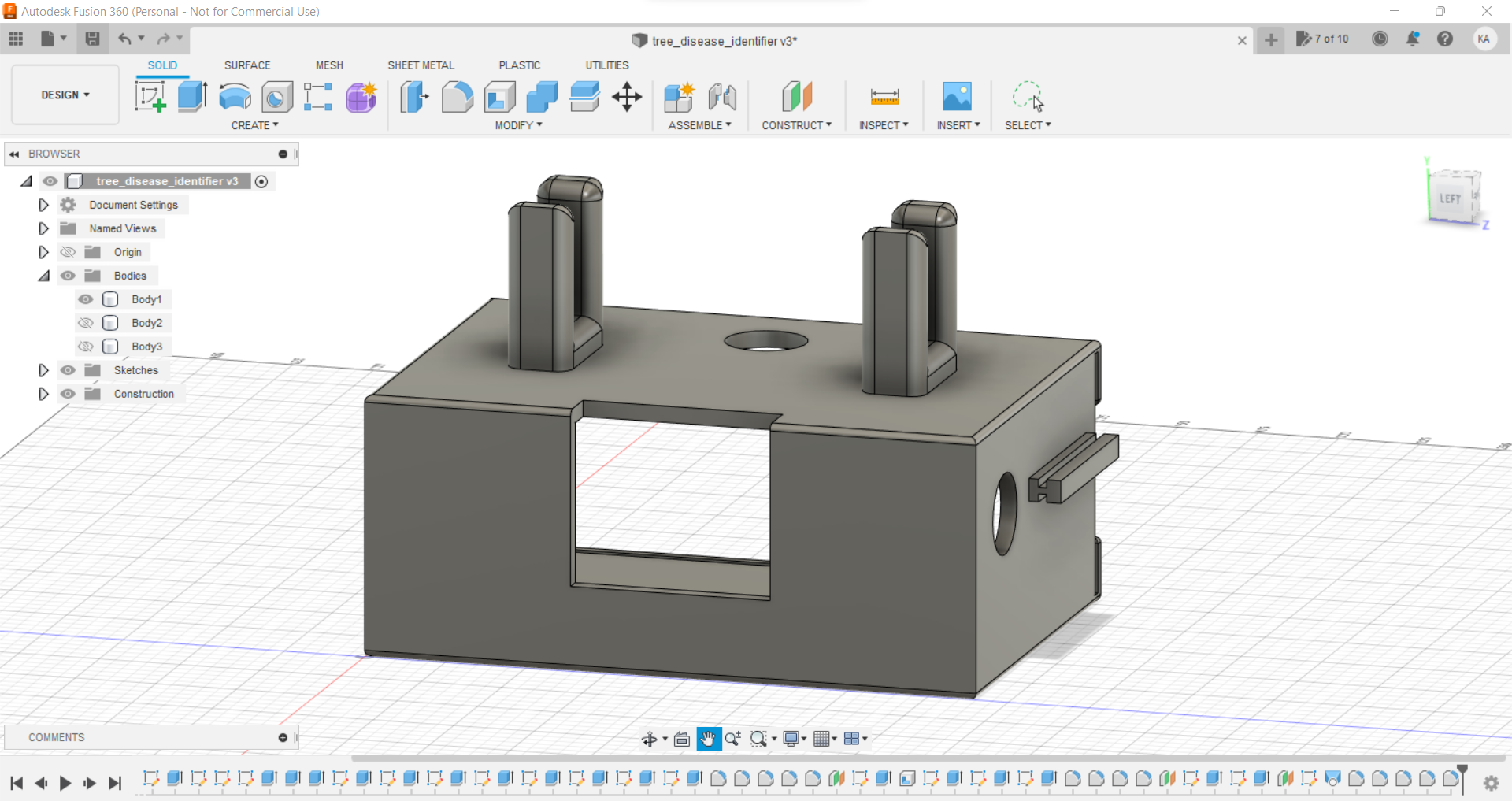Viewport: 1512px width, 801px height.
Task: Switch to the SHEET METAL tab
Action: 421,65
